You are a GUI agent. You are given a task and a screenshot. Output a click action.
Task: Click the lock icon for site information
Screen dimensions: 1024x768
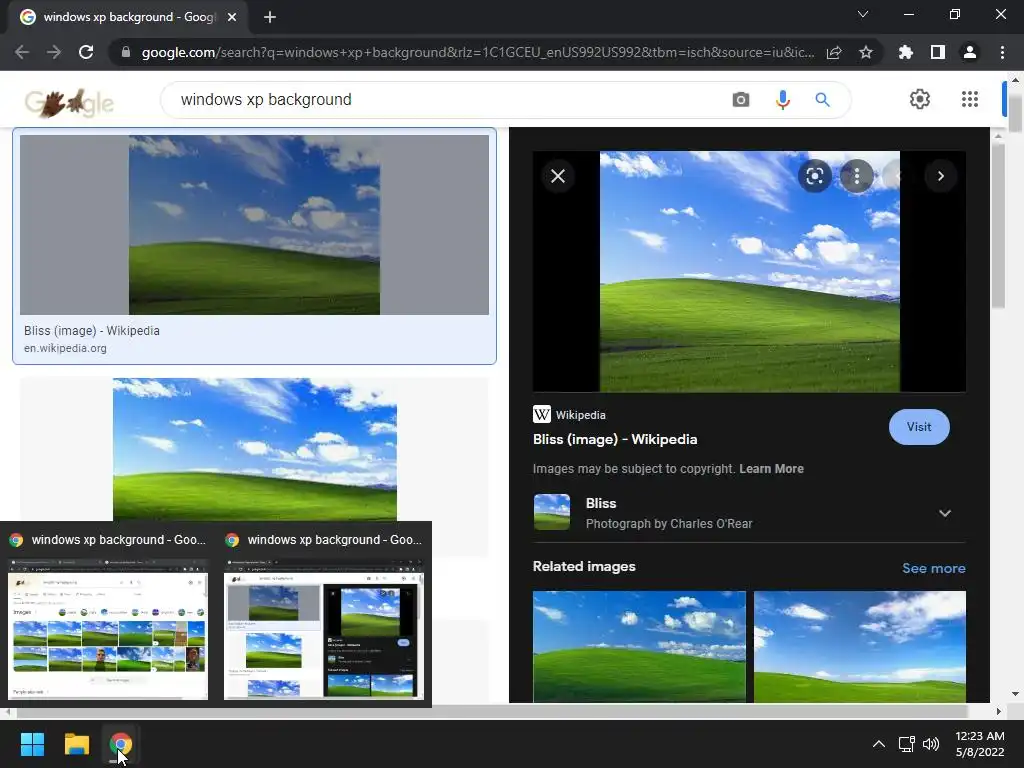[126, 52]
